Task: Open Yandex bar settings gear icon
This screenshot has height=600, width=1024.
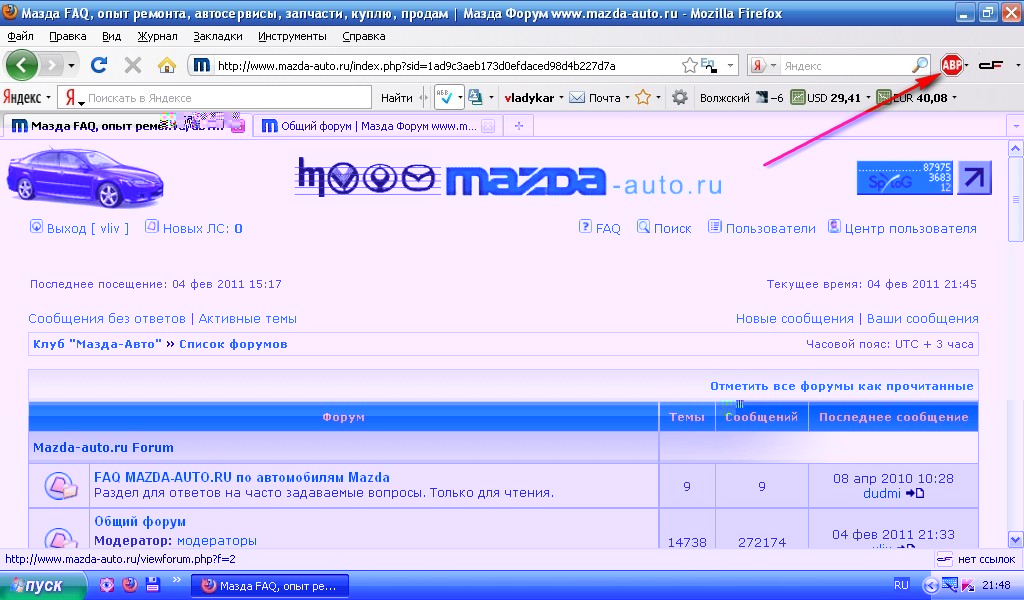Action: point(680,97)
